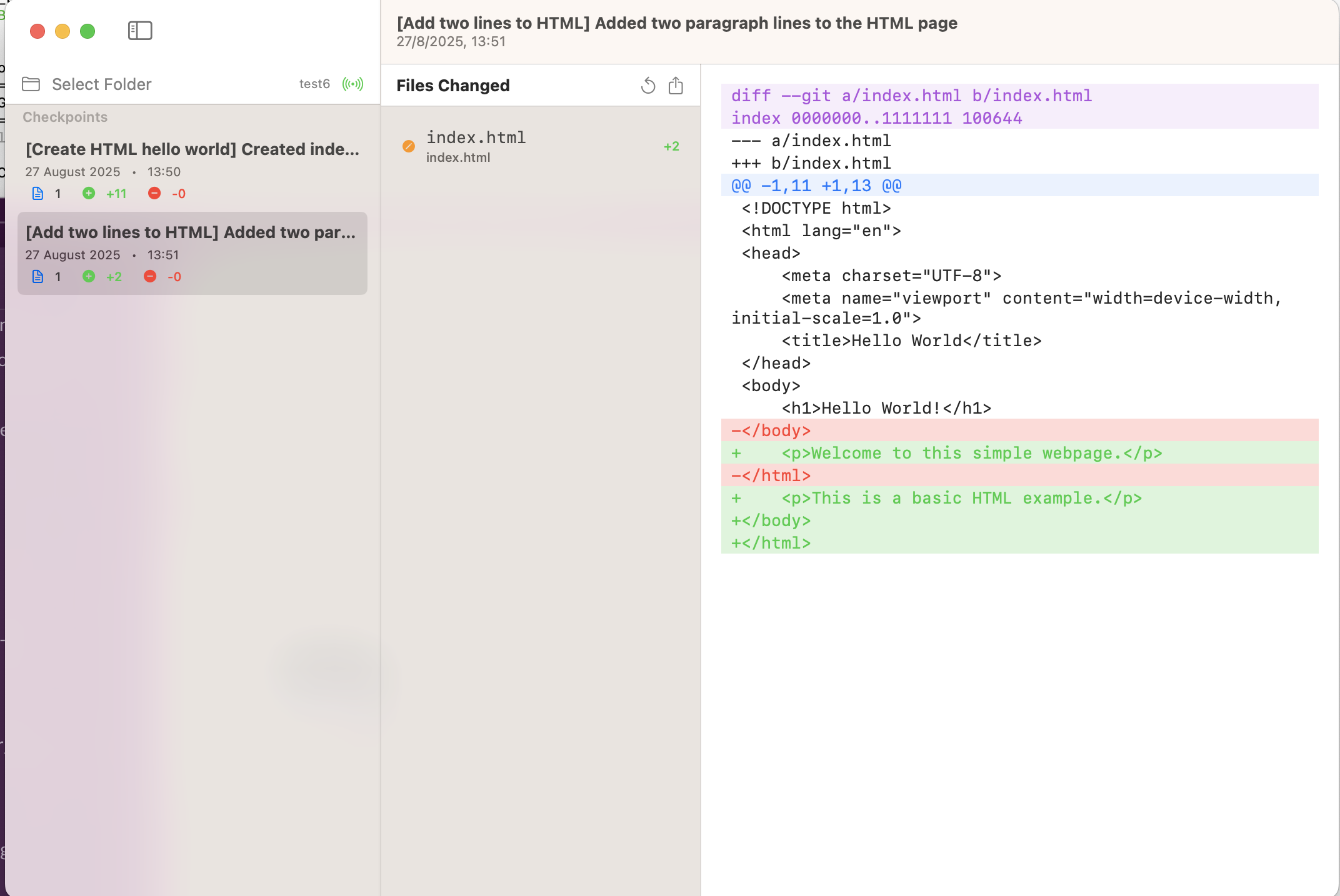
Task: Select the Create HTML hello world checkpoint
Action: point(192,149)
